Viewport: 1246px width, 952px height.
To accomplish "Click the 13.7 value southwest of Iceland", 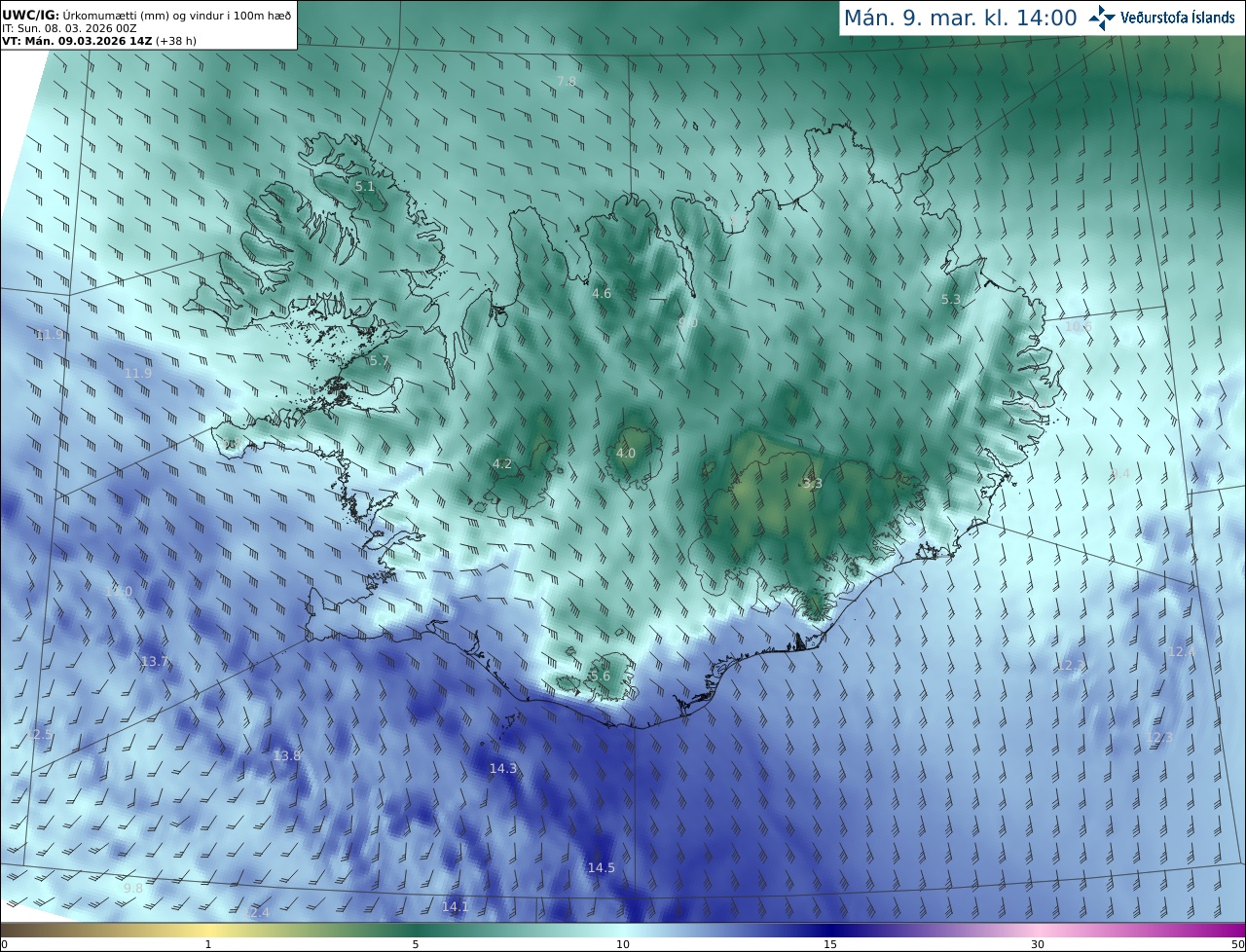I will (x=155, y=661).
